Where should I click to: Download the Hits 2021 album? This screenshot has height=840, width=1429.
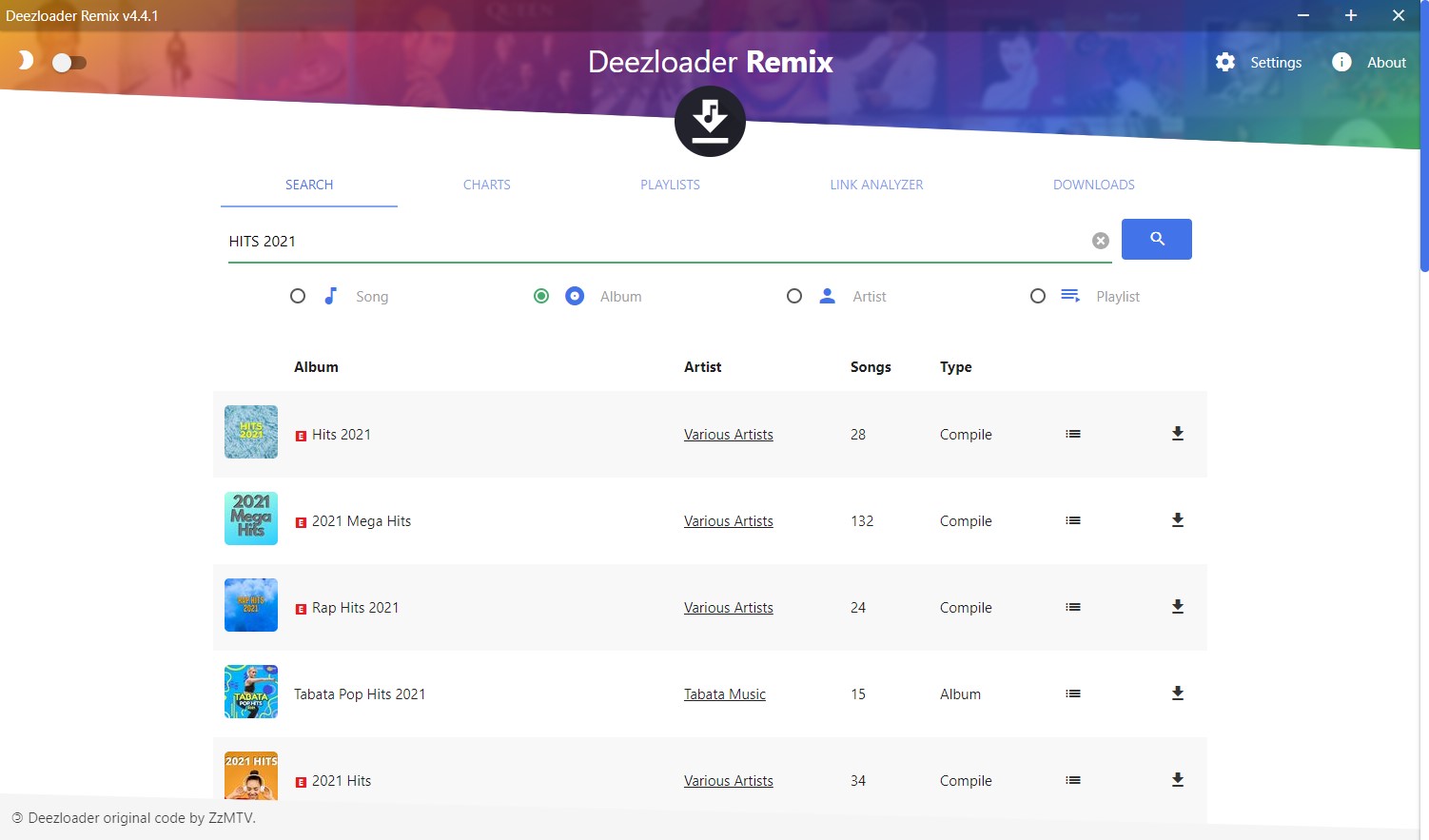click(1178, 434)
